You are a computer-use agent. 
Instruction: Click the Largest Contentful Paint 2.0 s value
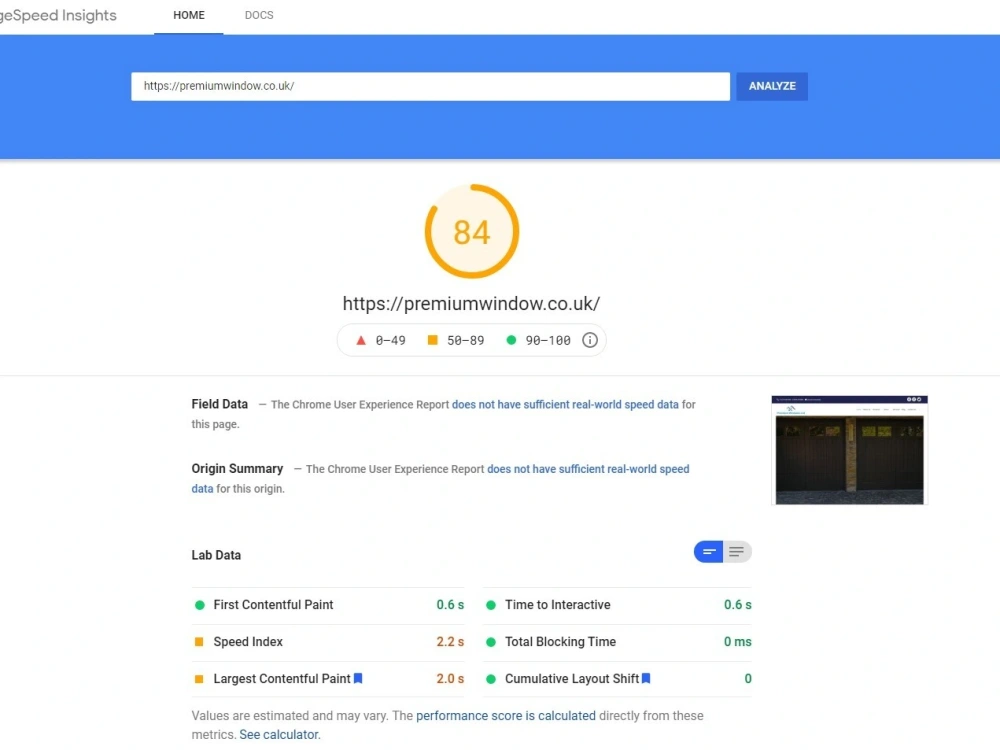point(450,679)
